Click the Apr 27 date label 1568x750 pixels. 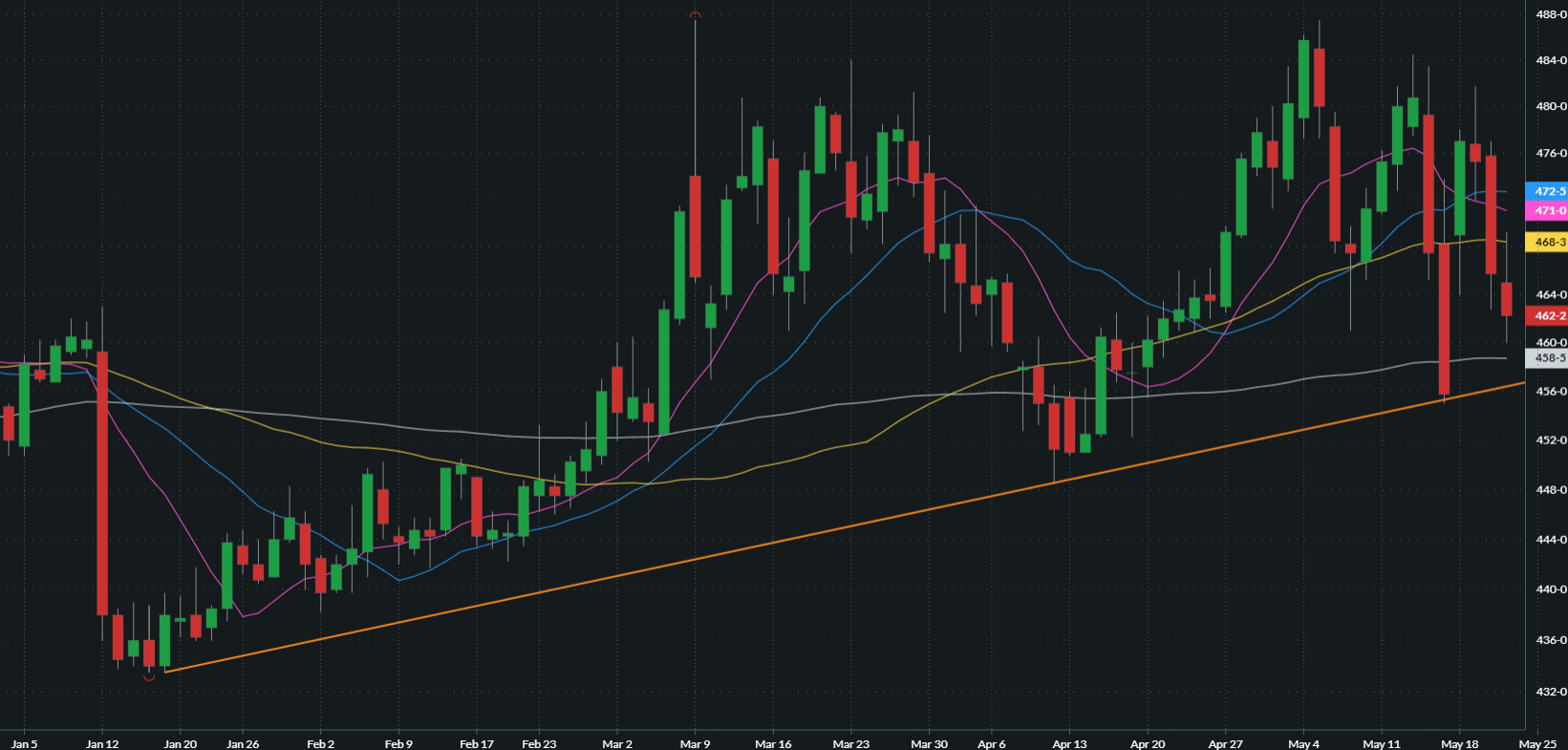1225,743
